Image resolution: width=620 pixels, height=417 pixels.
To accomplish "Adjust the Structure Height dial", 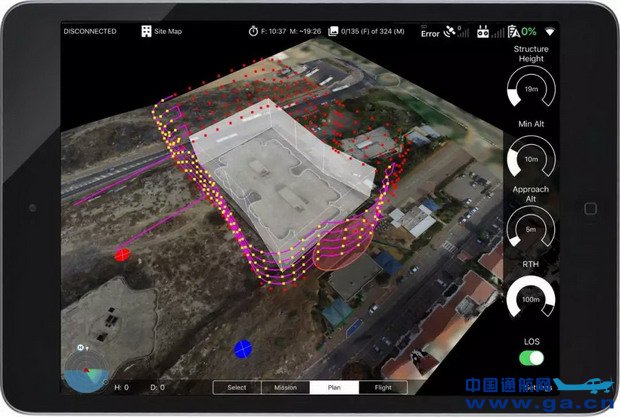I will click(531, 94).
